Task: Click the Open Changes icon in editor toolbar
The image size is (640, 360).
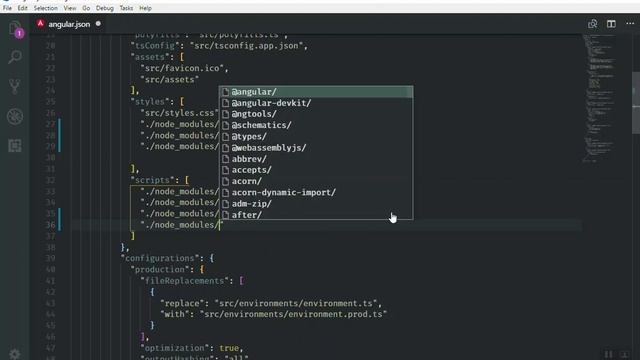Action: [x=593, y=24]
